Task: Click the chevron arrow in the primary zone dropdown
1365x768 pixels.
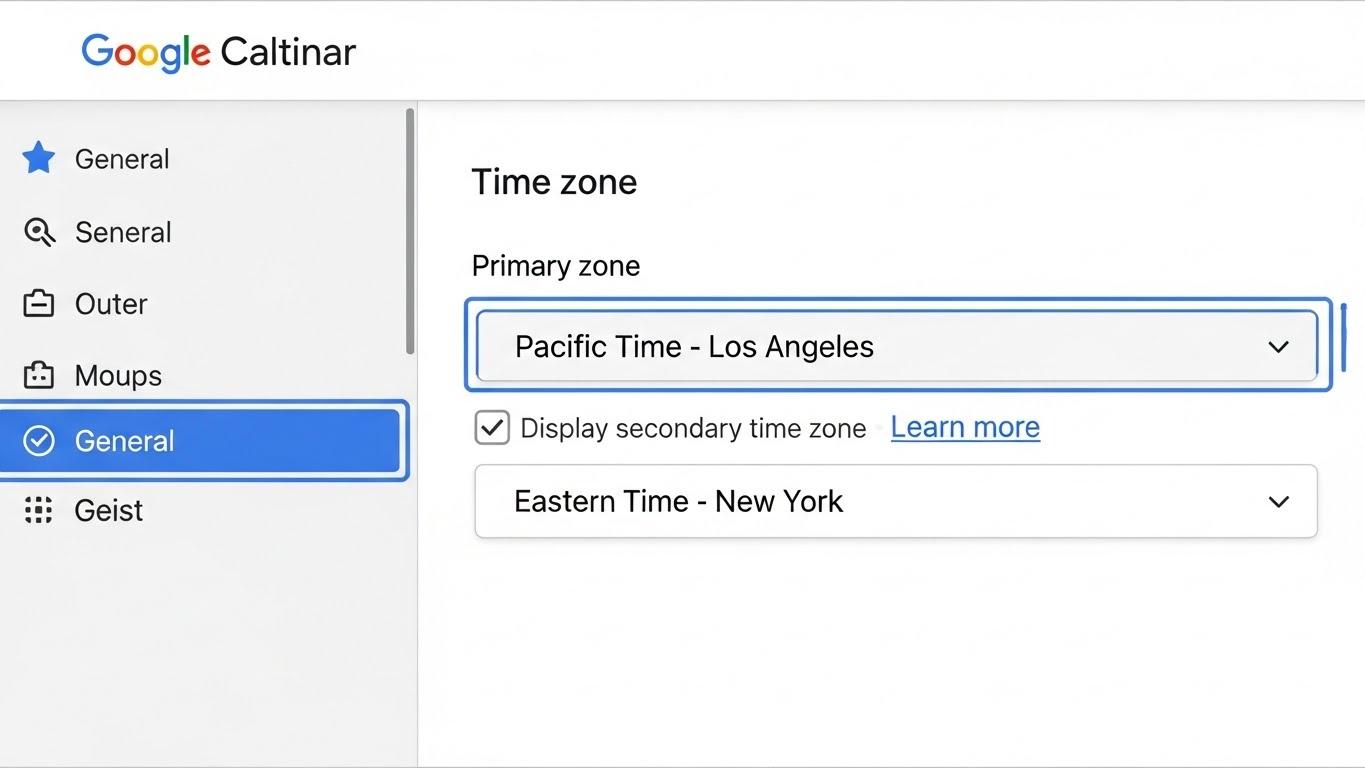Action: (x=1278, y=347)
